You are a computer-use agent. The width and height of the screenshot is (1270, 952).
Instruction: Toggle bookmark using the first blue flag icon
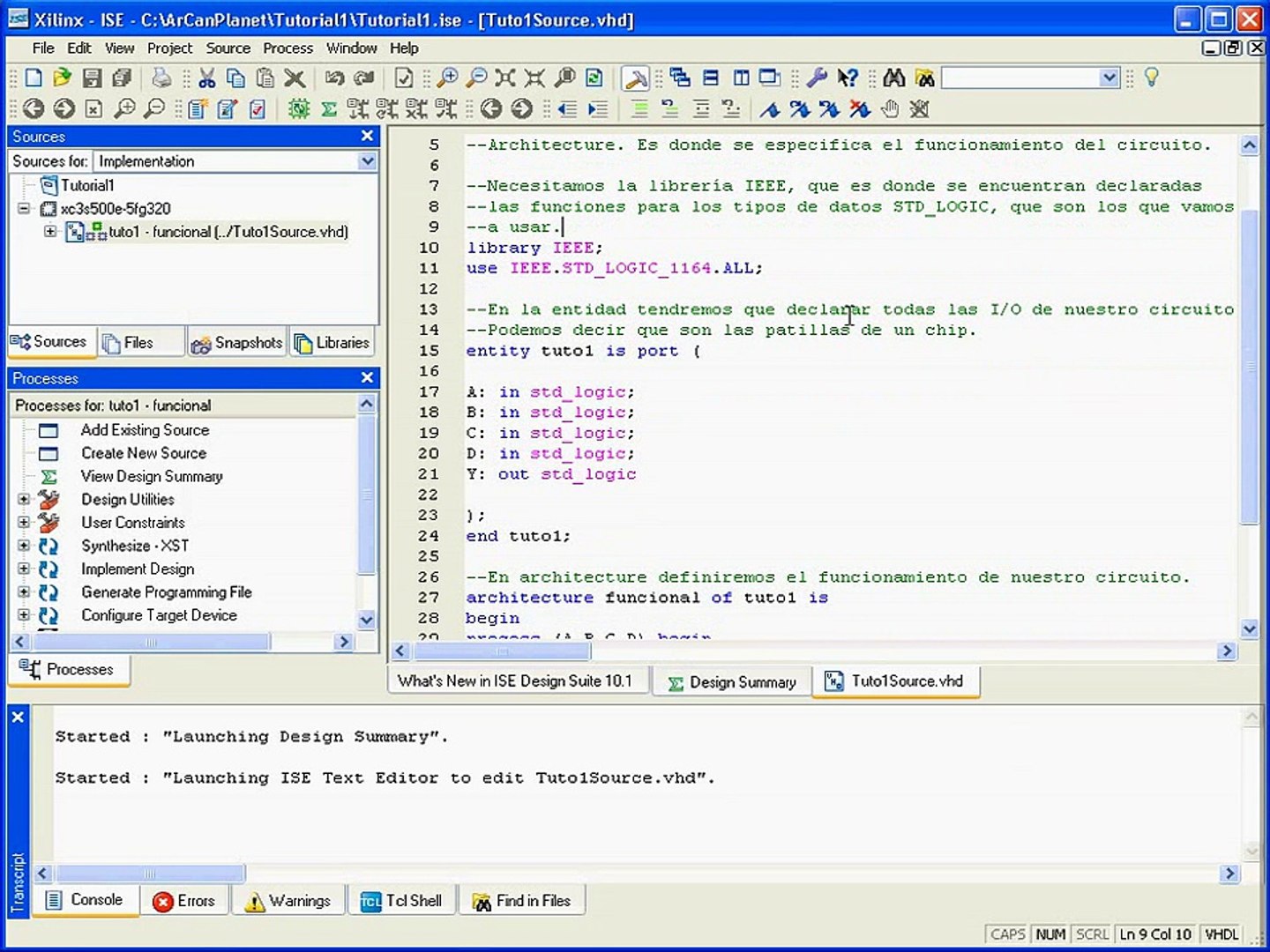[x=770, y=109]
